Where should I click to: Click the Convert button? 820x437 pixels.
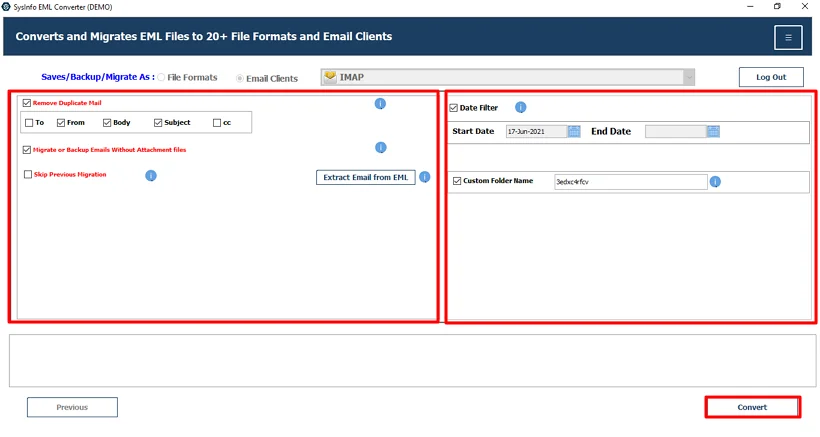[752, 407]
